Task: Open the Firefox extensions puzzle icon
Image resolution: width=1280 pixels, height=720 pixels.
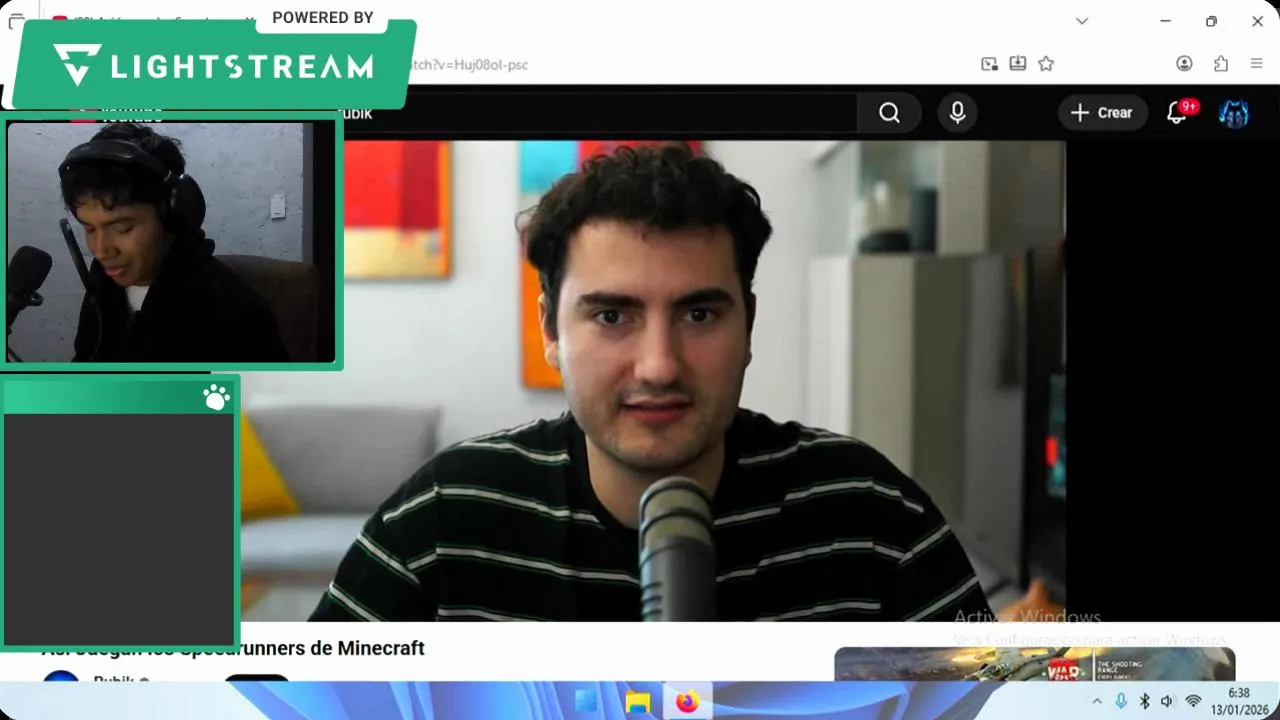Action: (x=1221, y=64)
